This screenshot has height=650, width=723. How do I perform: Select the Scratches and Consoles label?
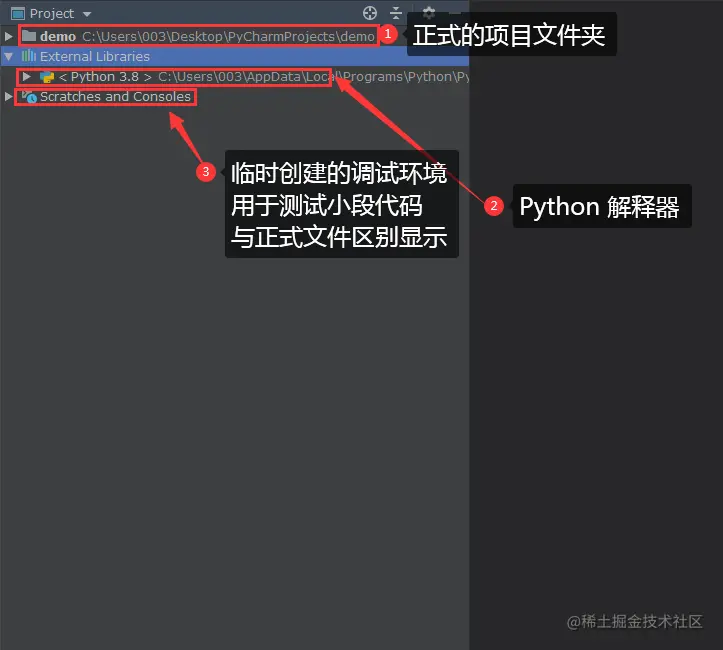coord(115,97)
